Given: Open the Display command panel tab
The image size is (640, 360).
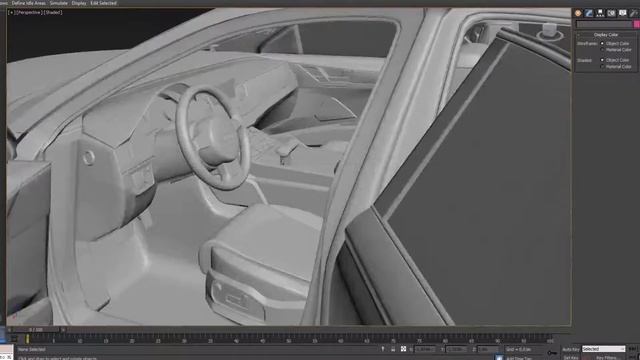Looking at the screenshot, I should (x=622, y=13).
